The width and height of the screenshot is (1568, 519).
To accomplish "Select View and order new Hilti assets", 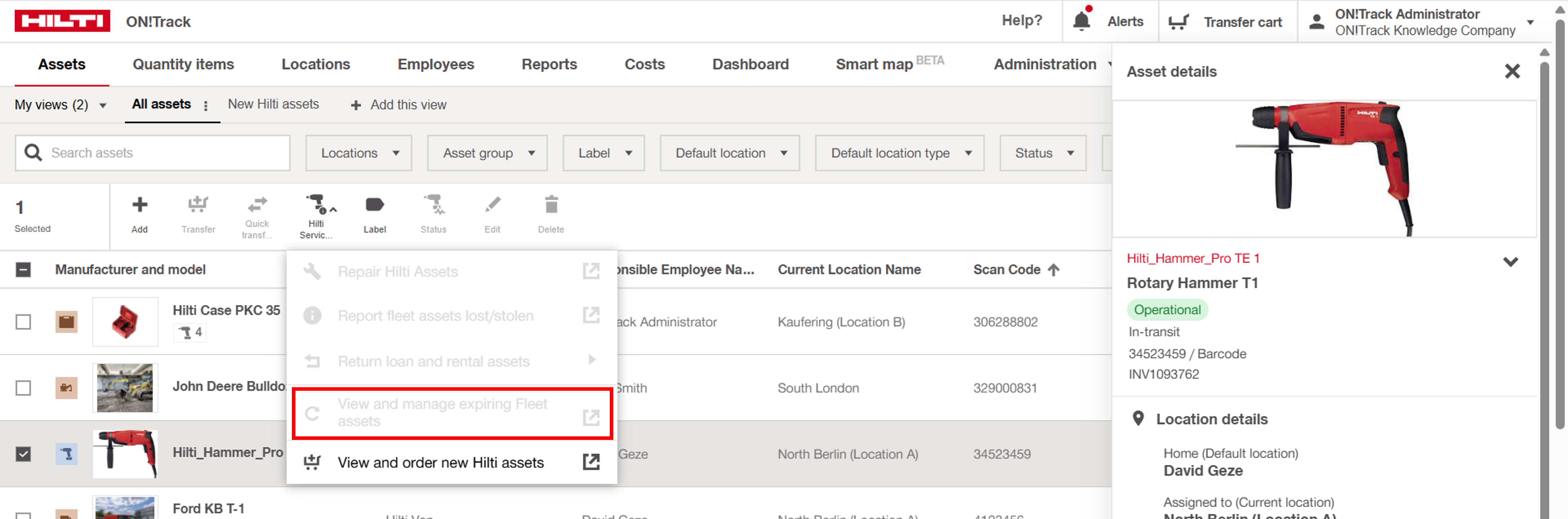I will coord(452,462).
